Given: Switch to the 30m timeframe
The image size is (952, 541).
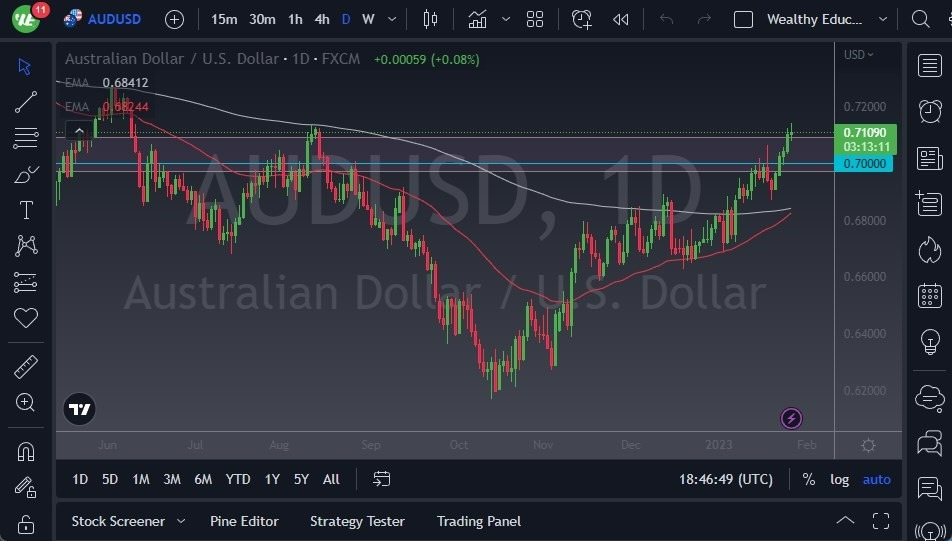Looking at the screenshot, I should point(262,19).
